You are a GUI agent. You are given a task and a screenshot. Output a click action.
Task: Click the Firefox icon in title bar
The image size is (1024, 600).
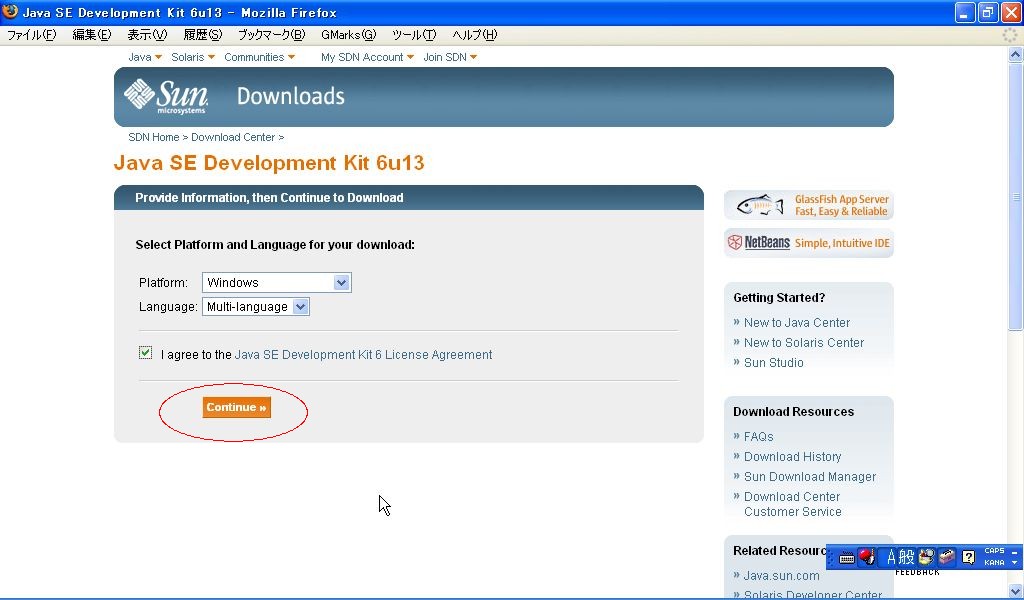(10, 12)
